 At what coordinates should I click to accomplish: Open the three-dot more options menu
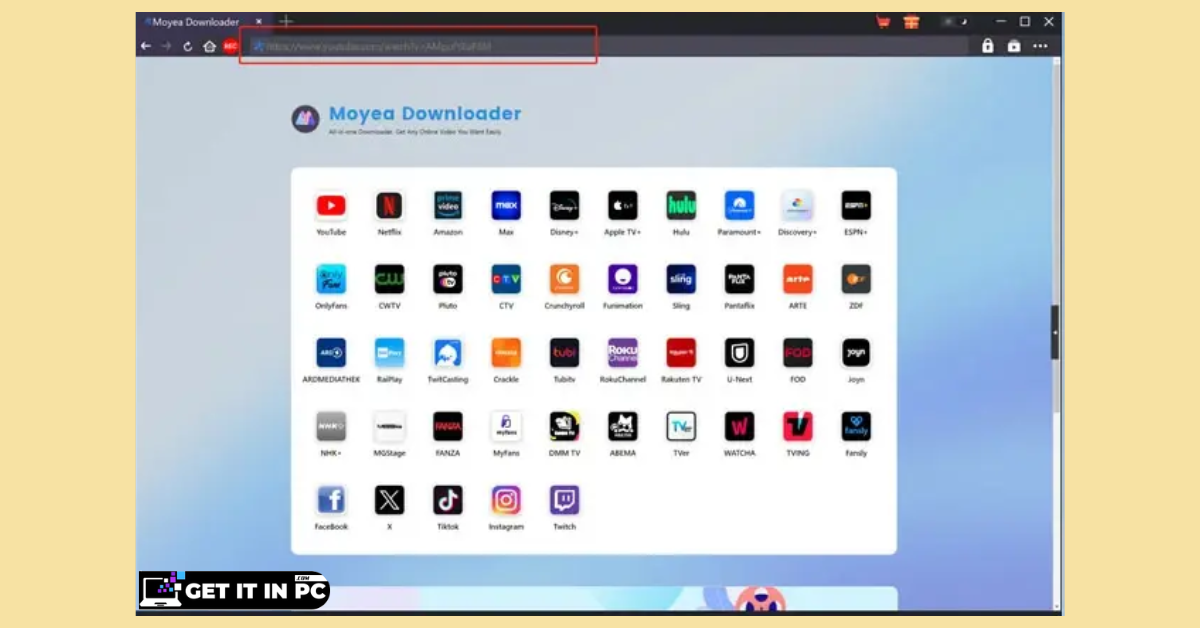click(1040, 46)
